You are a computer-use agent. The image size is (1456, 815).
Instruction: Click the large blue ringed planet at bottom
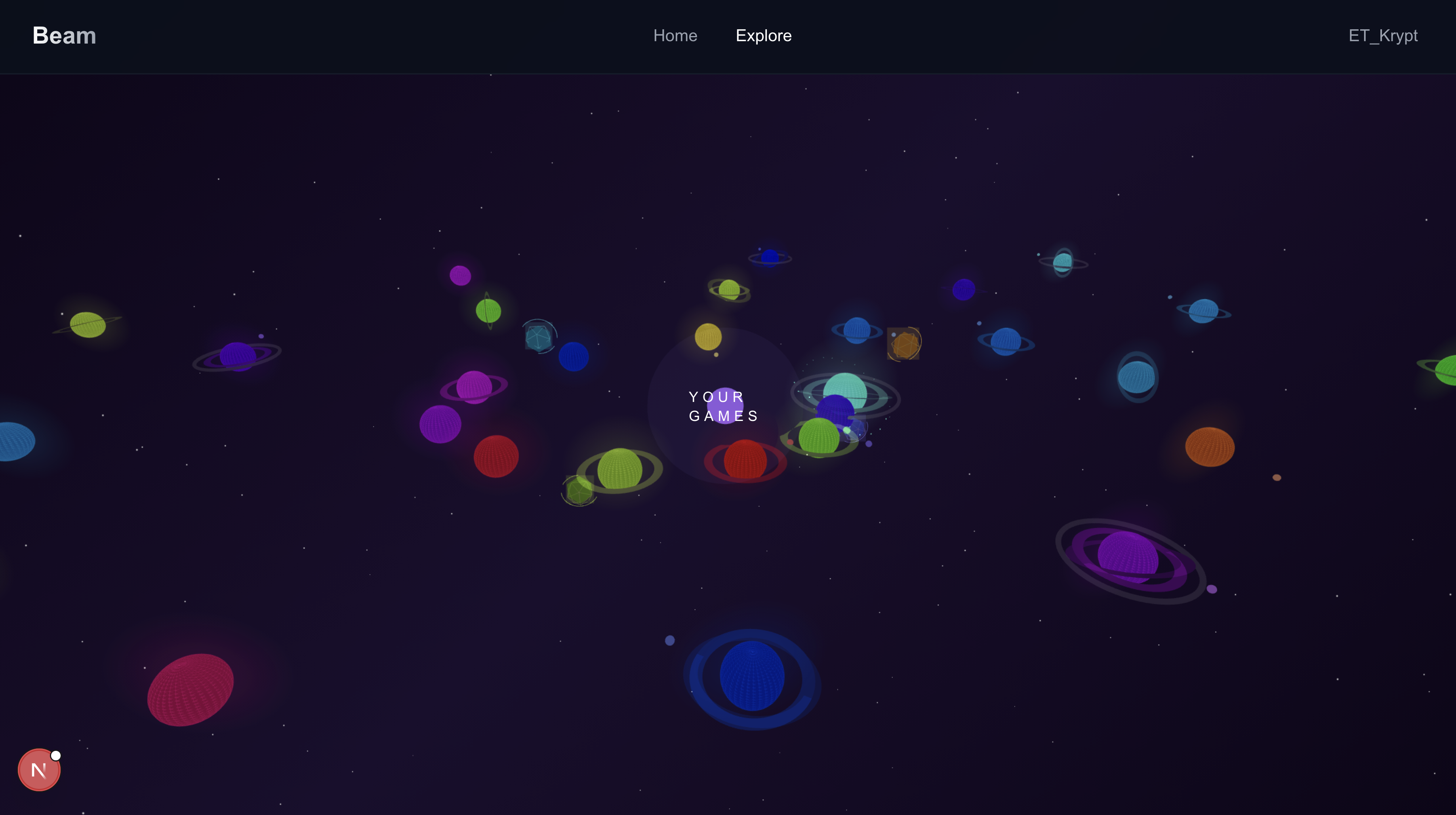point(752,676)
